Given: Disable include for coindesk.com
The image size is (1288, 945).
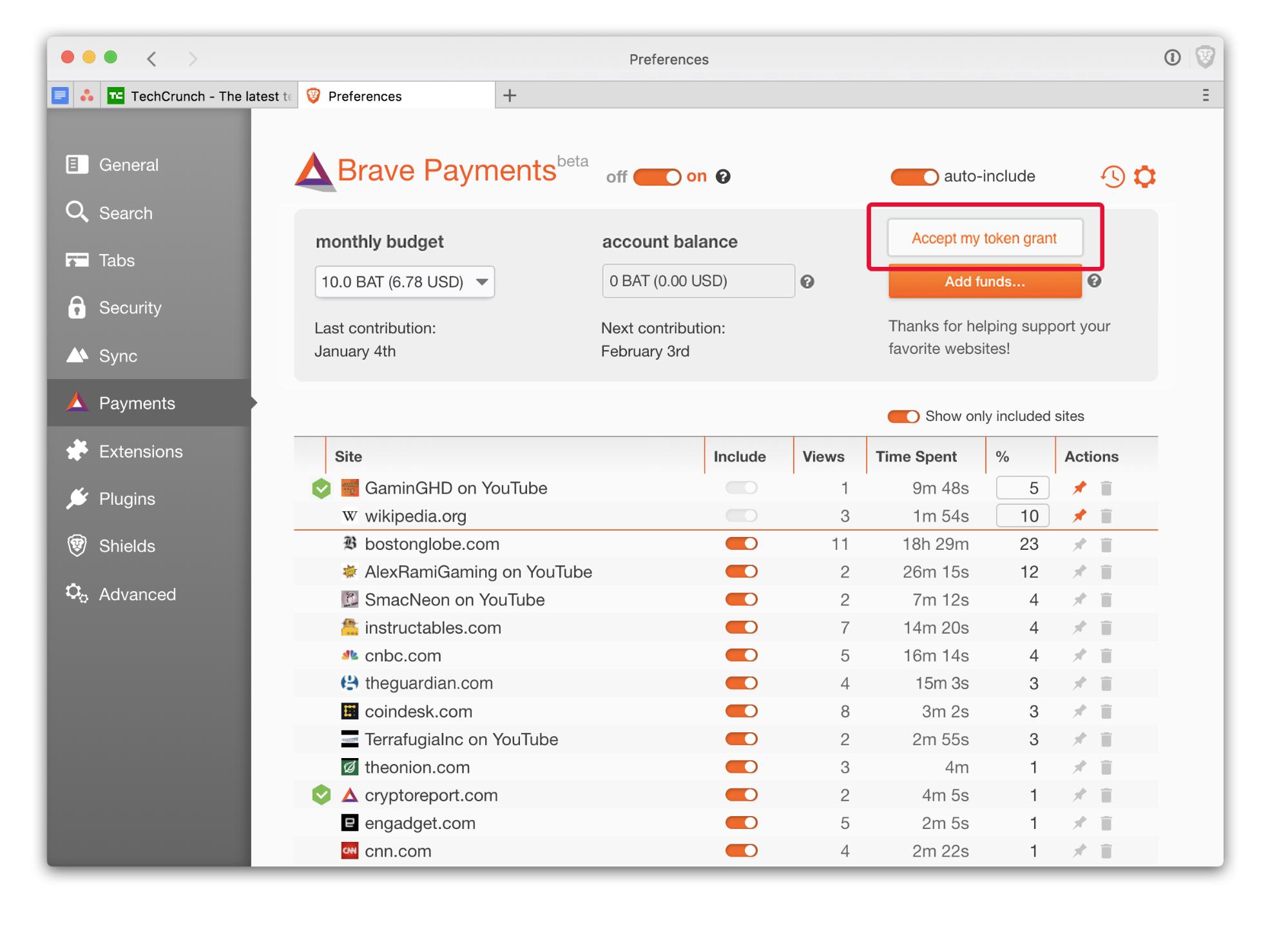Looking at the screenshot, I should tap(741, 711).
